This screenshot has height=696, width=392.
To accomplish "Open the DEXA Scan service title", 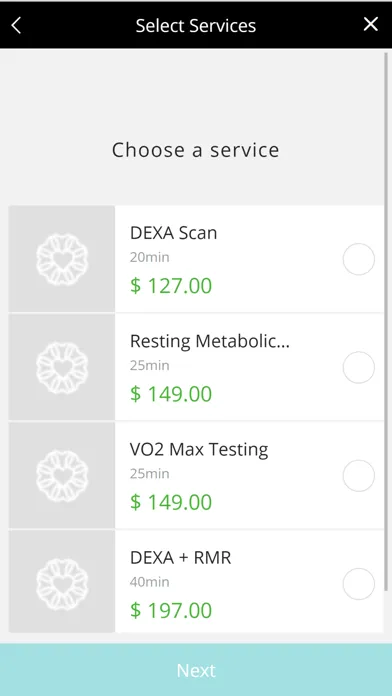I will (174, 233).
